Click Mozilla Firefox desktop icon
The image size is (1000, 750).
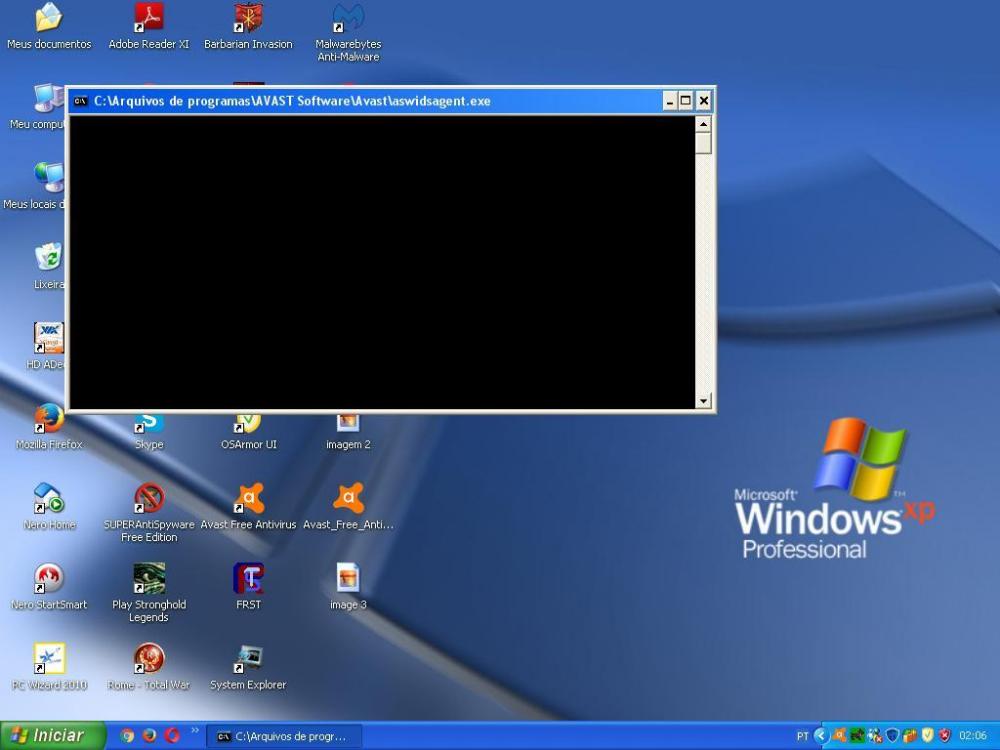[48, 420]
